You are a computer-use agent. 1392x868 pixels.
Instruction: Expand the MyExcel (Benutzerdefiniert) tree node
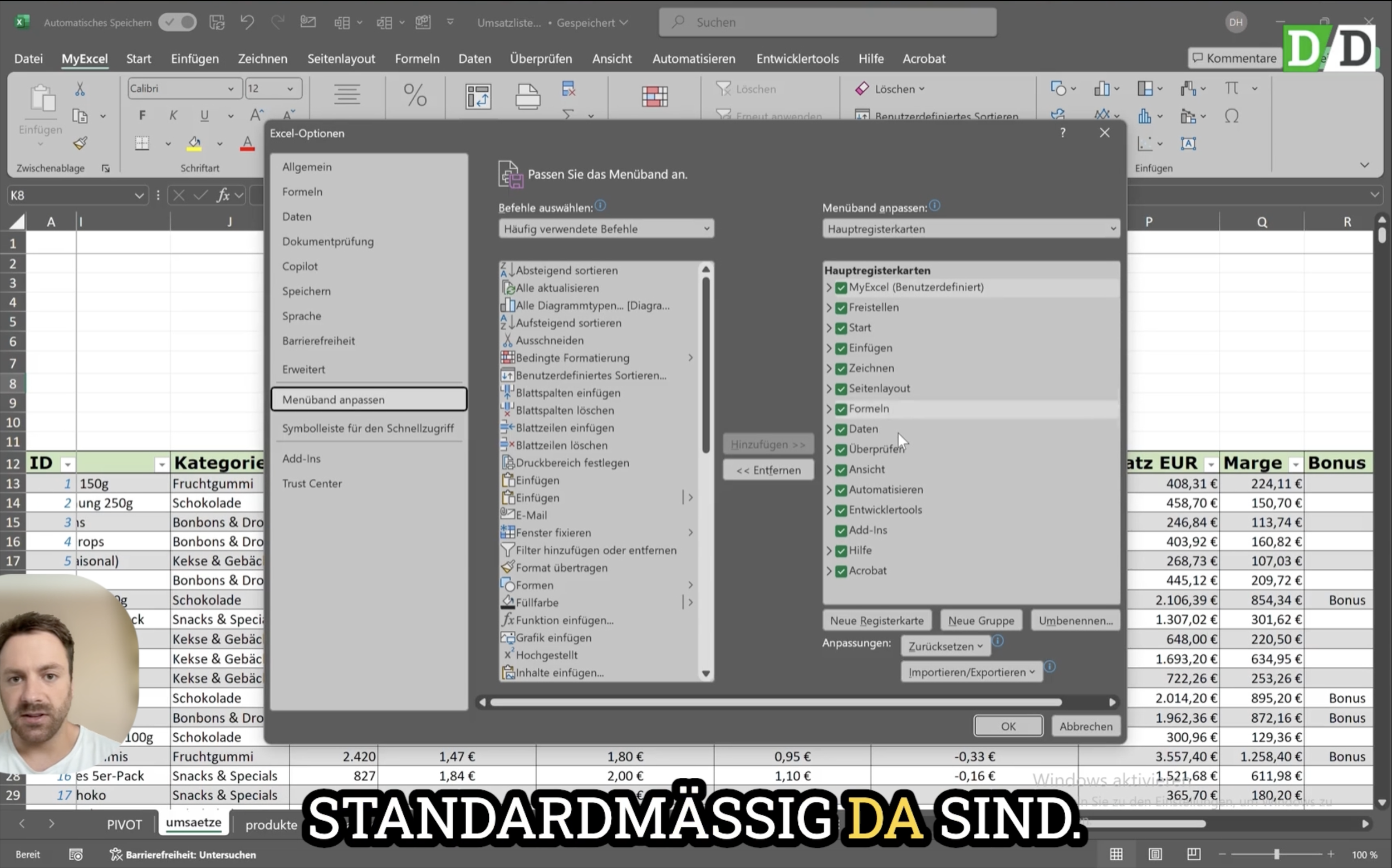pos(829,287)
